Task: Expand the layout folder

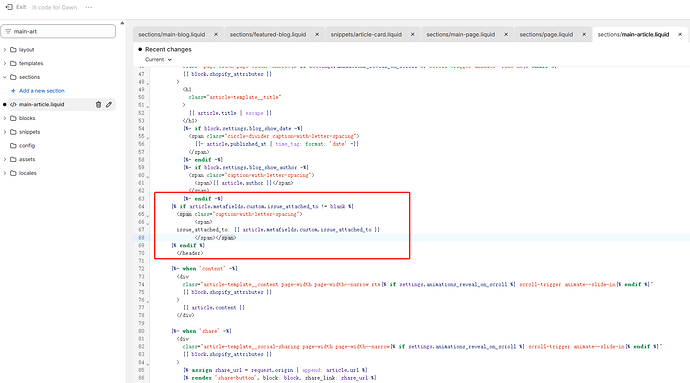Action: pyautogui.click(x=5, y=50)
